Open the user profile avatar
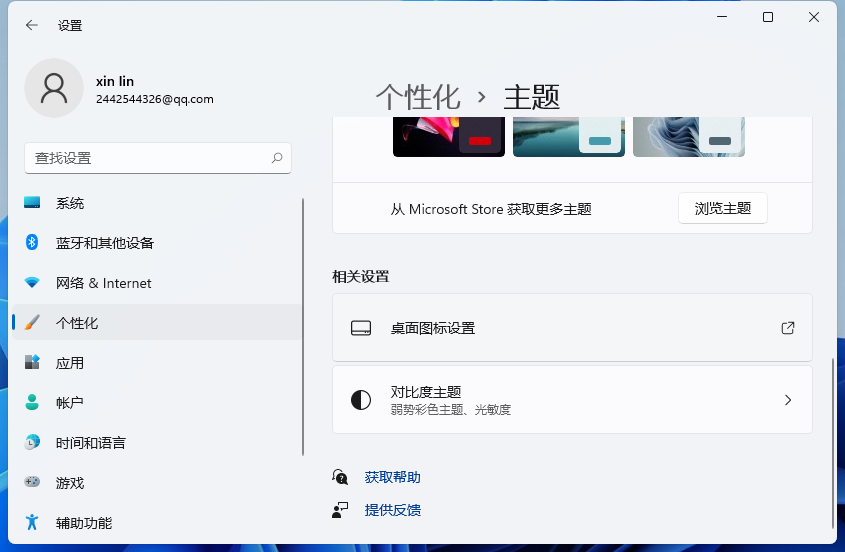The width and height of the screenshot is (845, 552). tap(53, 88)
